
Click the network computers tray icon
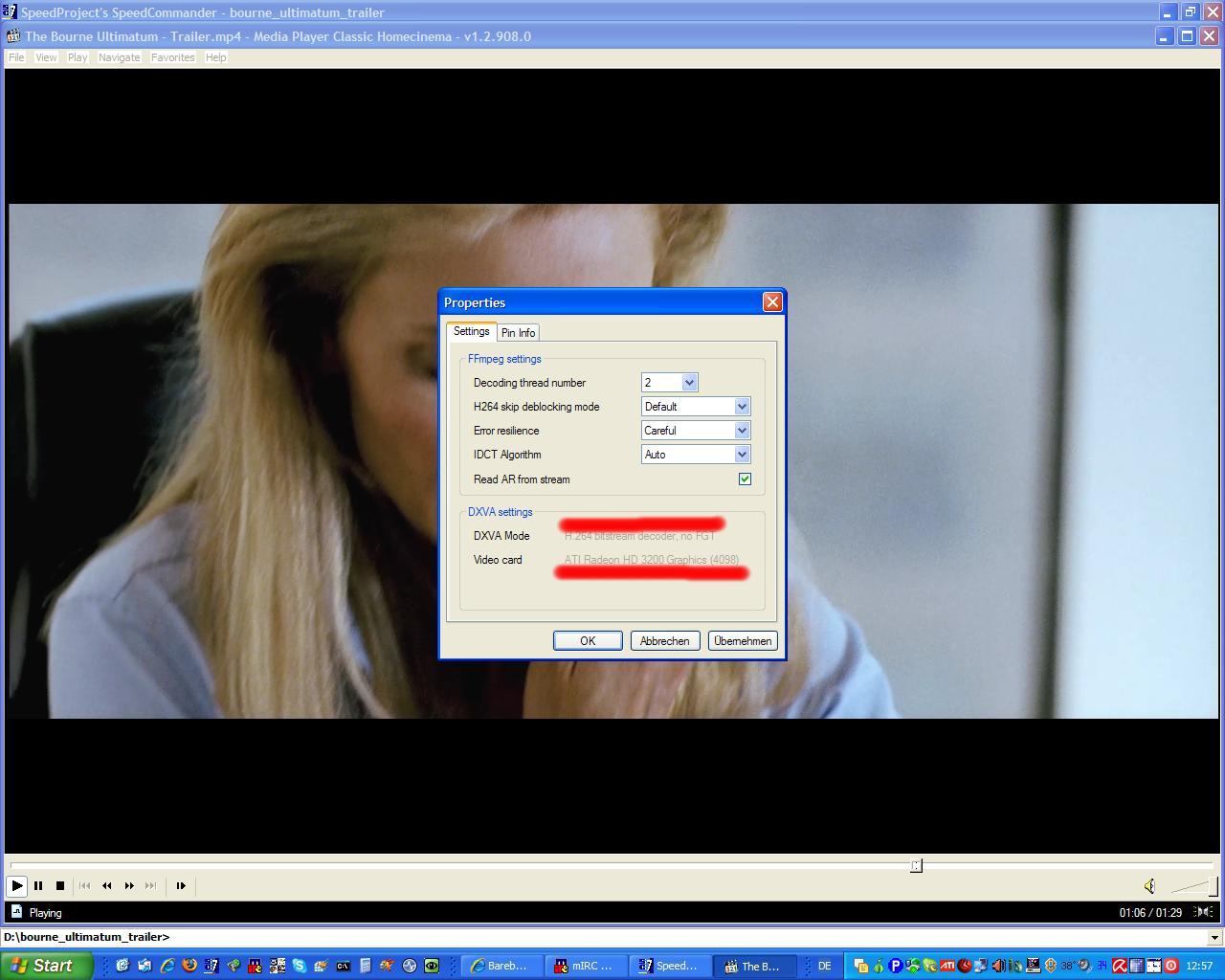pyautogui.click(x=980, y=966)
